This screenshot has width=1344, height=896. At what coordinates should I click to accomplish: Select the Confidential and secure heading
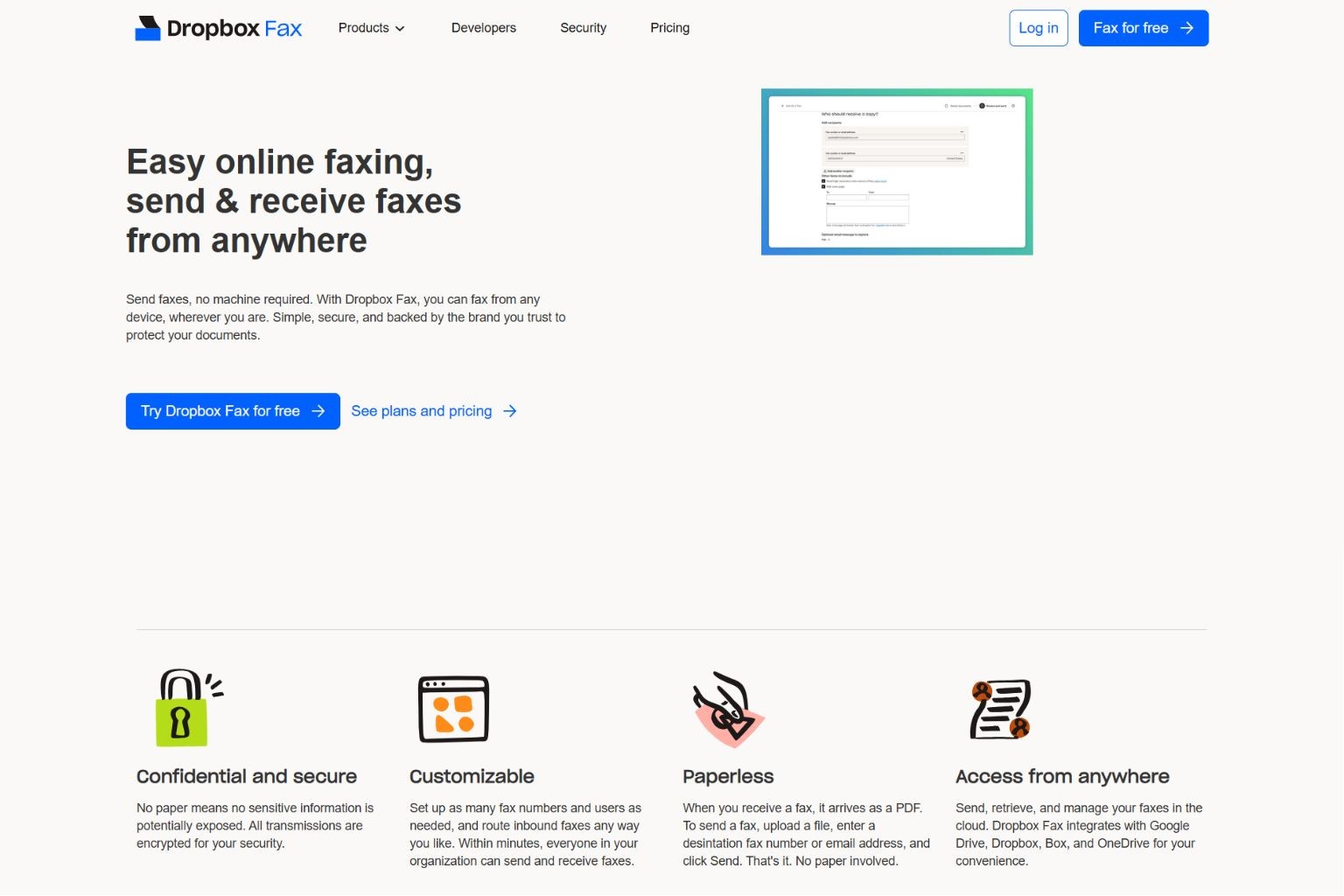[x=247, y=776]
